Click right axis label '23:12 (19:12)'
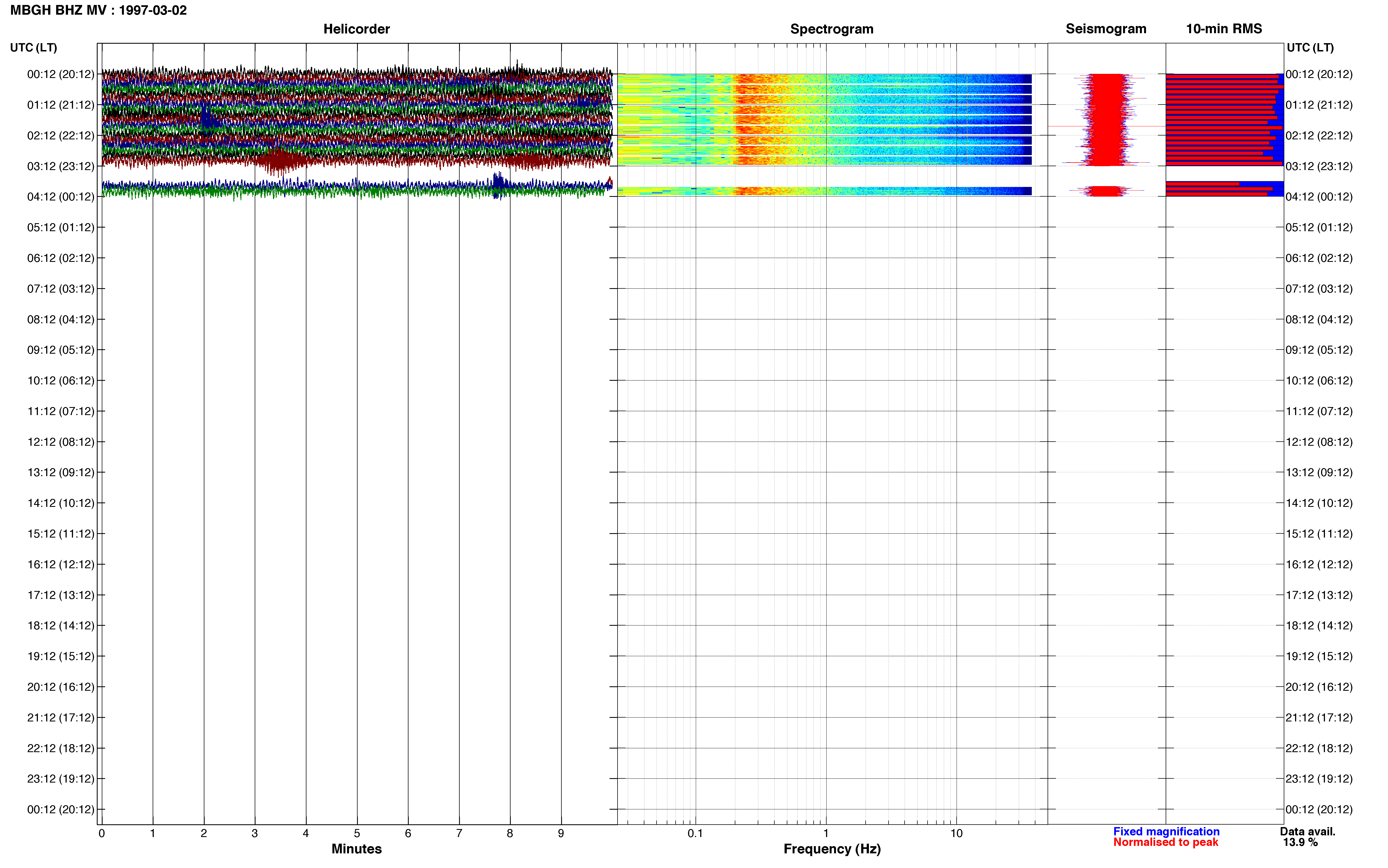The image size is (1388, 868). 1319,779
